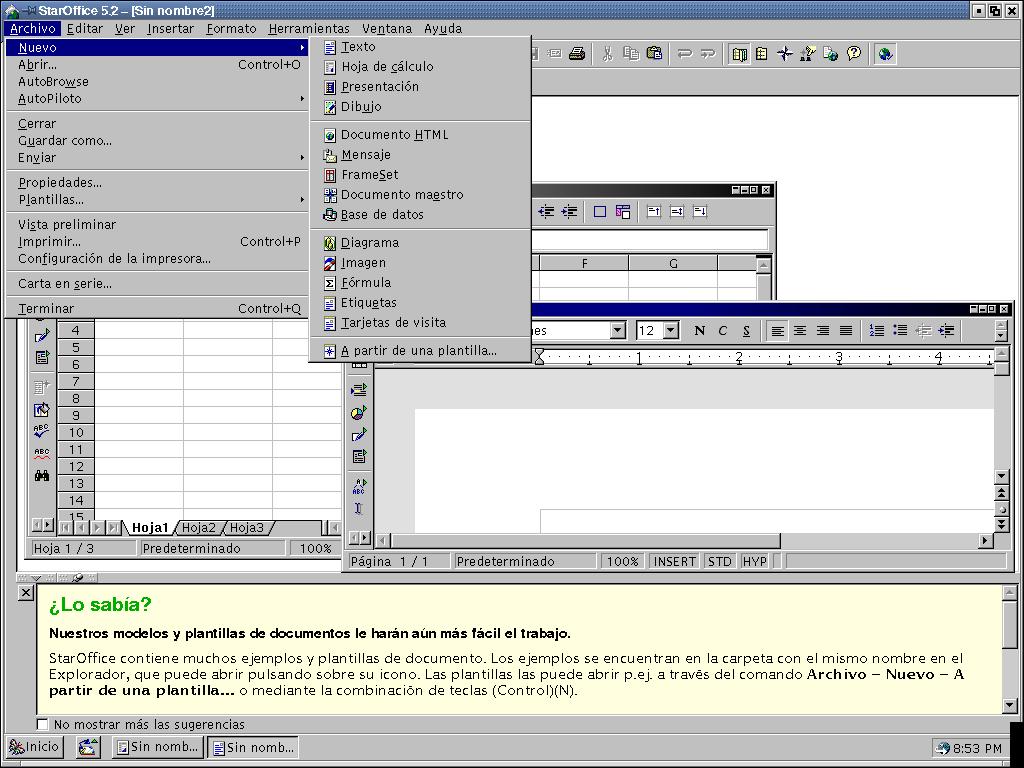
Task: Click the Cut scissors icon
Action: coord(606,54)
